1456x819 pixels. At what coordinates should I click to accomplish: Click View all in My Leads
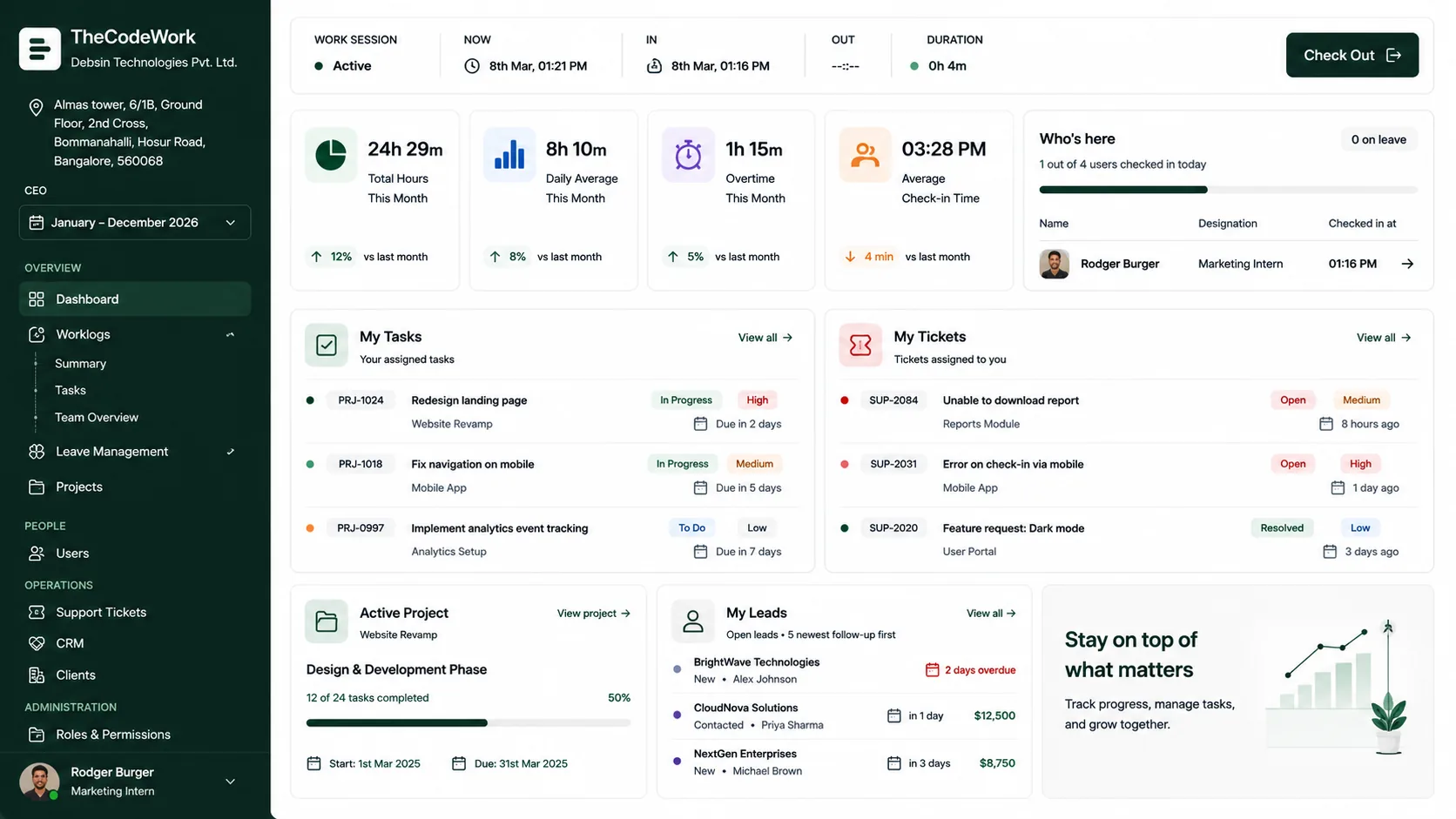991,614
